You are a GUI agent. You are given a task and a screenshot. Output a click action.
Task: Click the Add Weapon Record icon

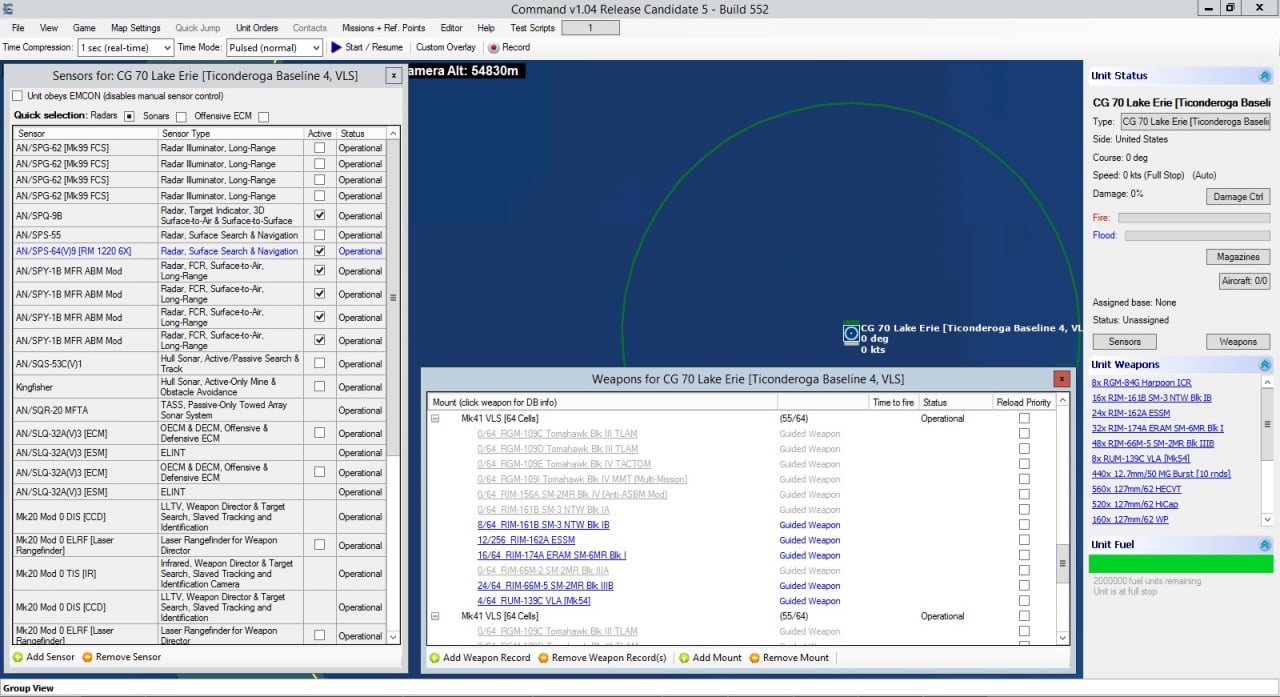pos(434,658)
